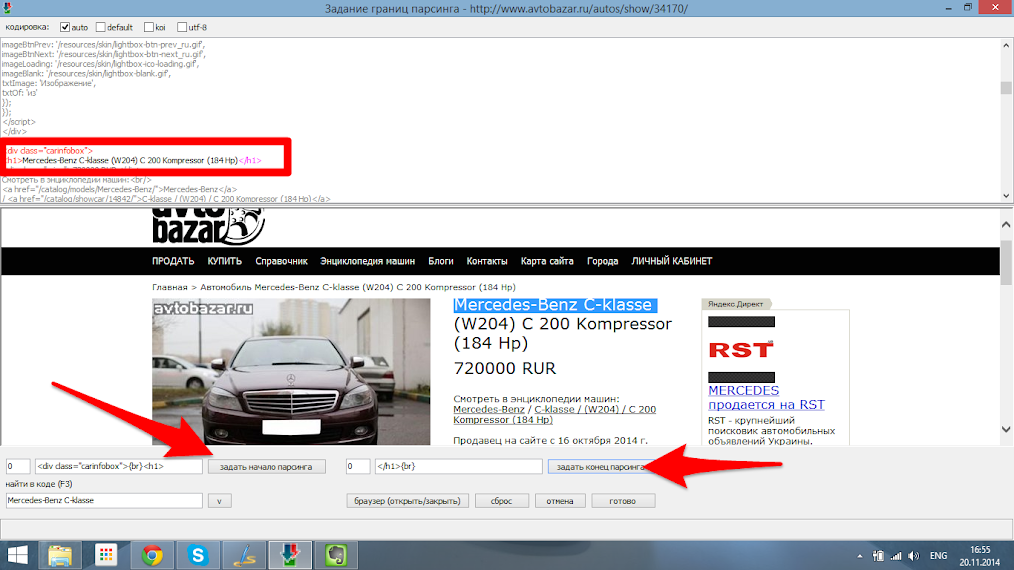Open the Windows Start button
Screen dimensions: 1014x570
click(x=17, y=555)
